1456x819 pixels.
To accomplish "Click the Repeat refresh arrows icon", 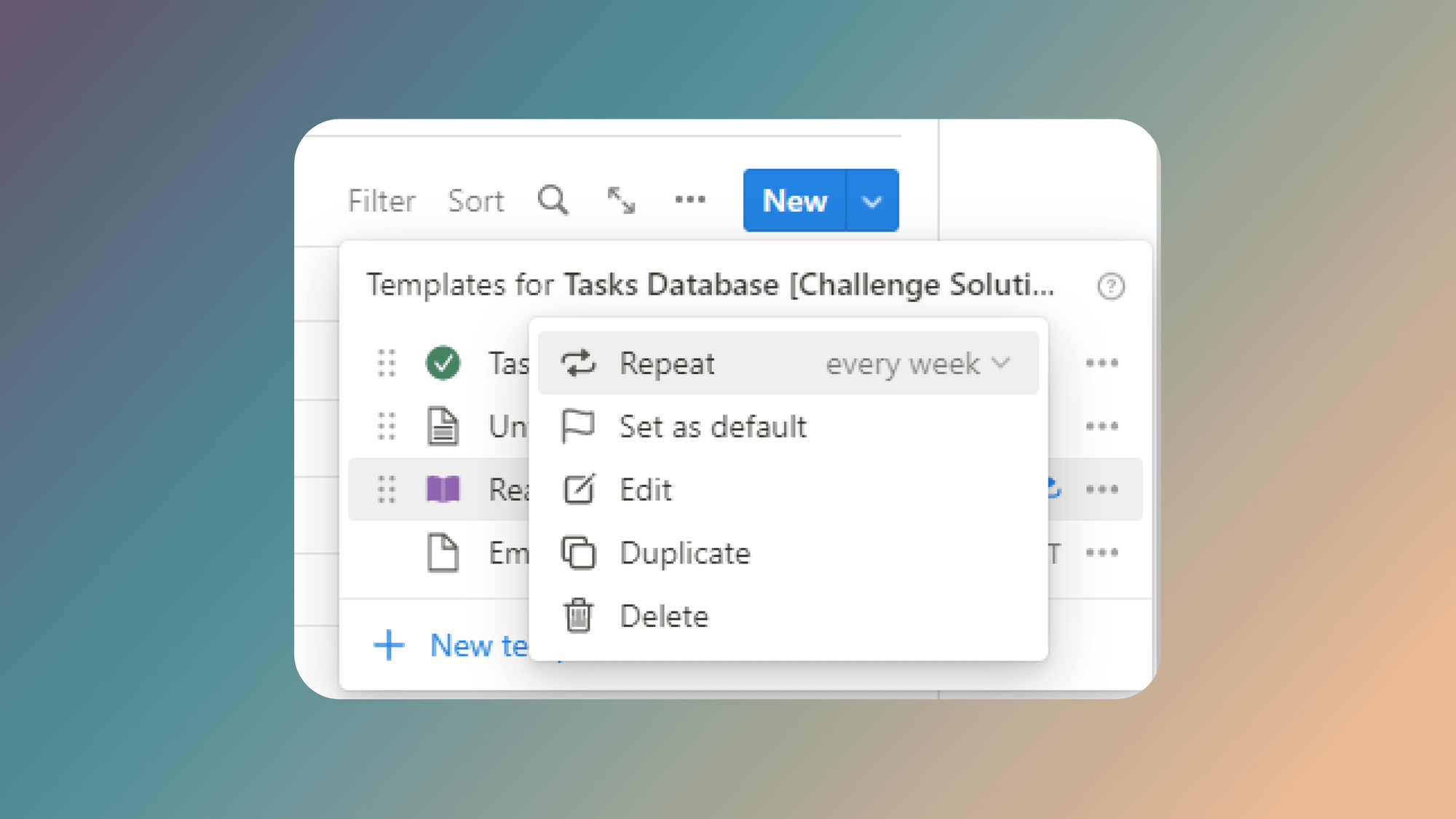I will click(579, 363).
